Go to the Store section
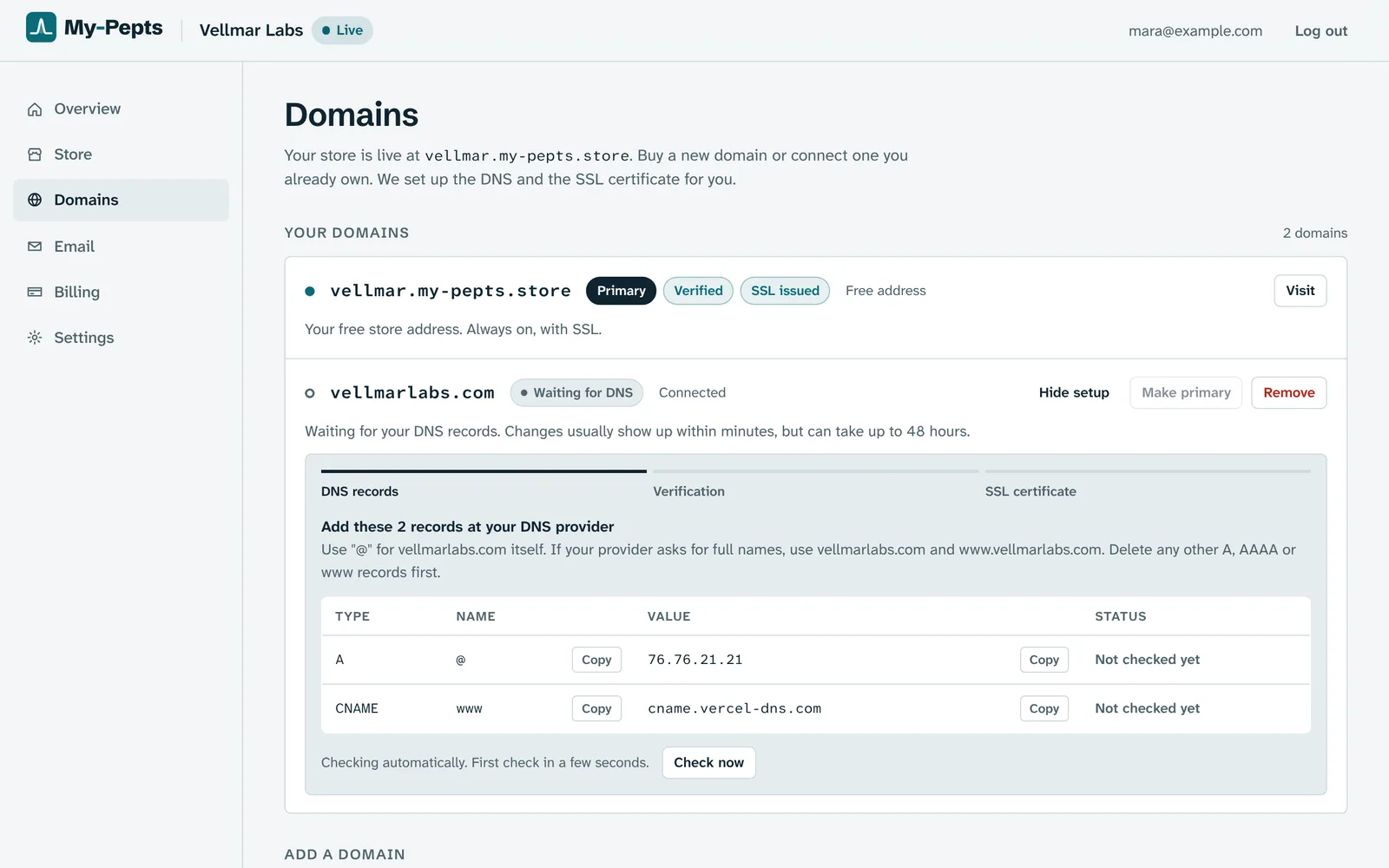 click(x=121, y=155)
